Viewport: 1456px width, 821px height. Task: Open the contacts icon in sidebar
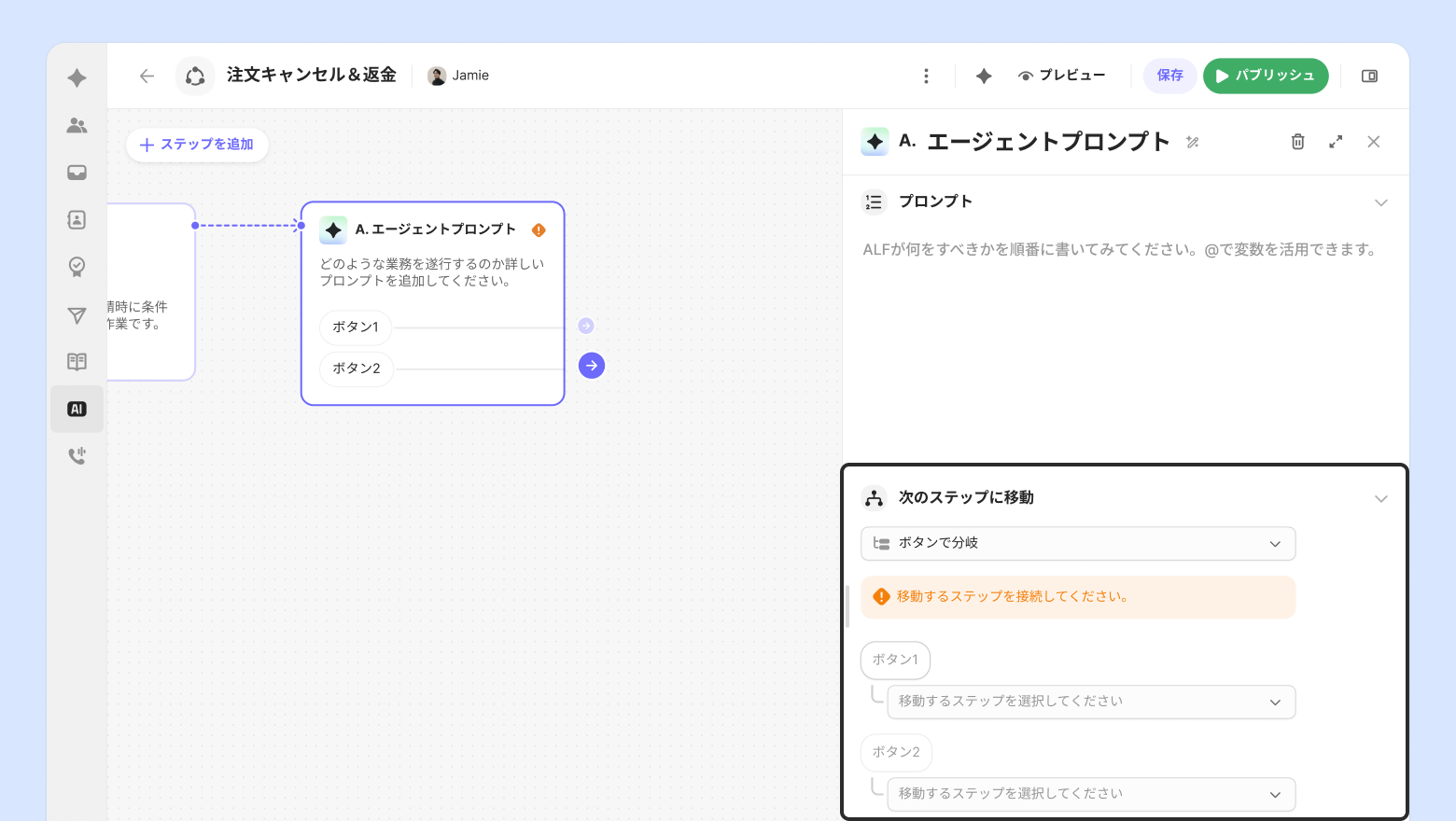(77, 219)
